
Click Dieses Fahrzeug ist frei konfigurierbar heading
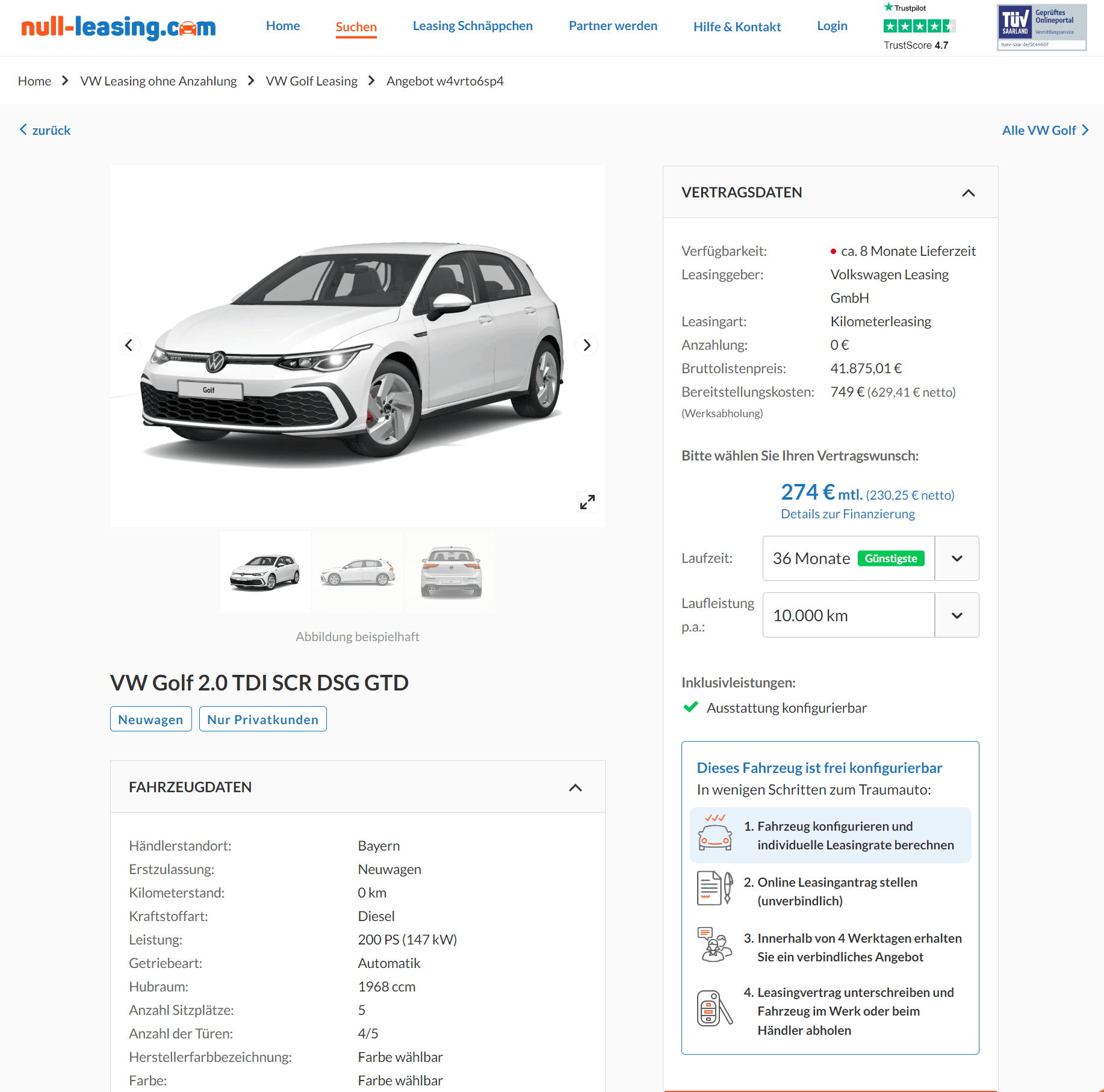click(x=819, y=768)
